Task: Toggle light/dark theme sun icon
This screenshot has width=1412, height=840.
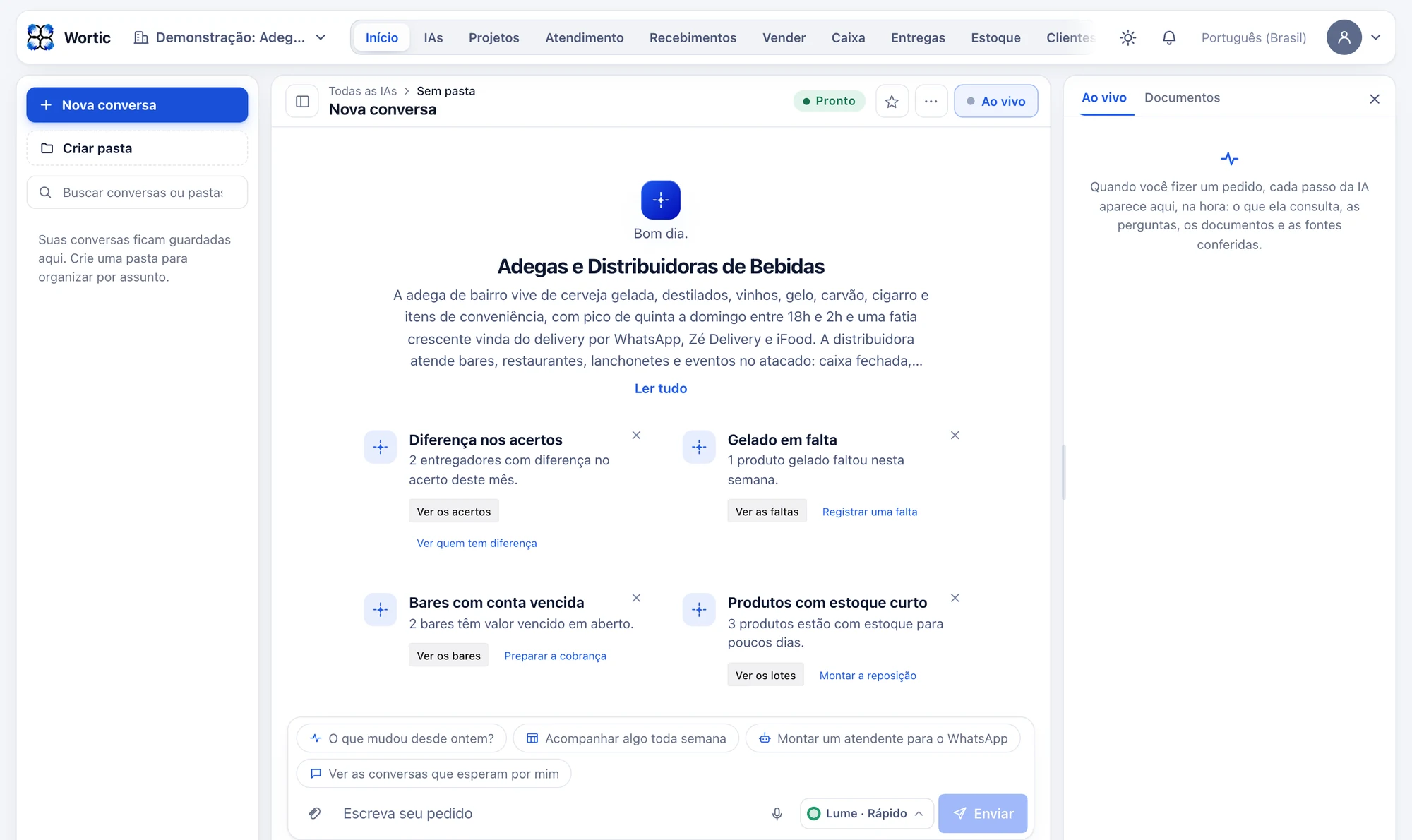Action: (x=1127, y=37)
